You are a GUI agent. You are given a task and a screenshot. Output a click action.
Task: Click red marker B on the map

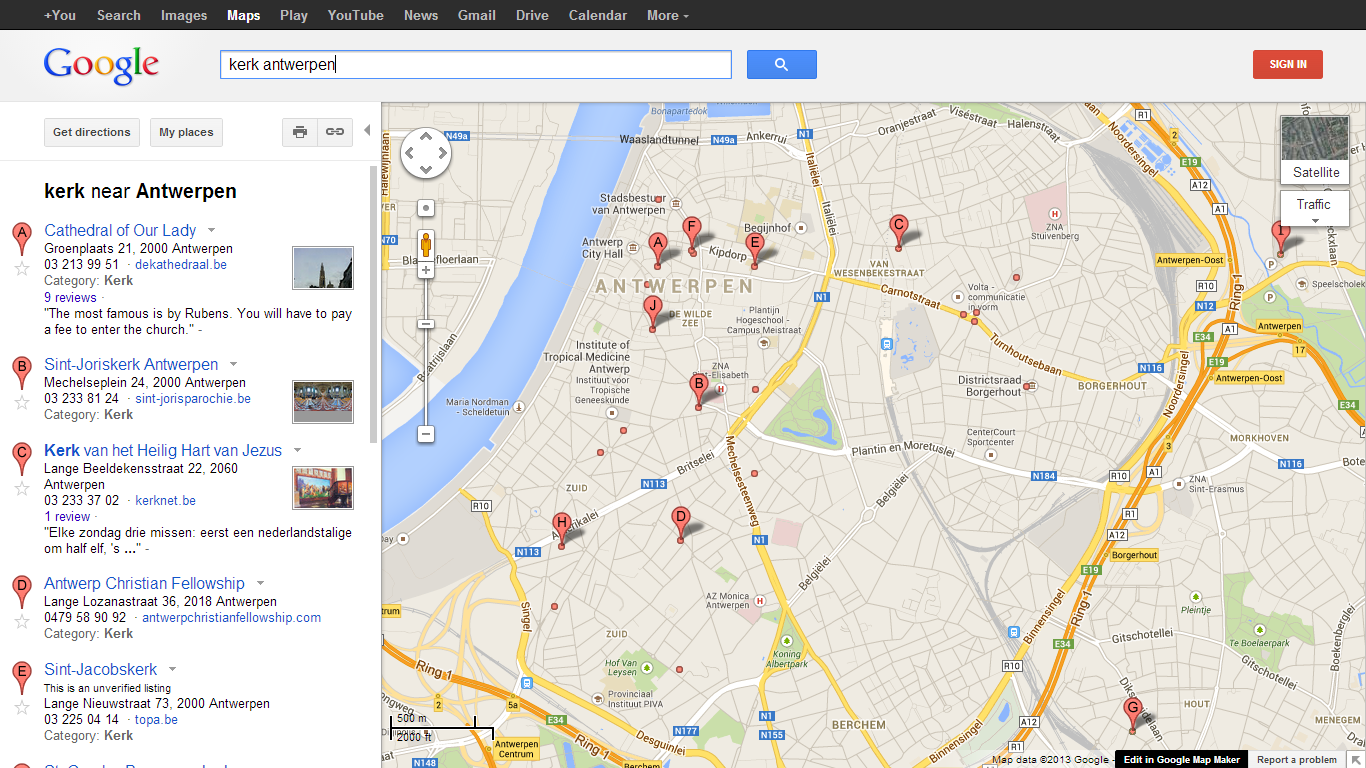699,390
